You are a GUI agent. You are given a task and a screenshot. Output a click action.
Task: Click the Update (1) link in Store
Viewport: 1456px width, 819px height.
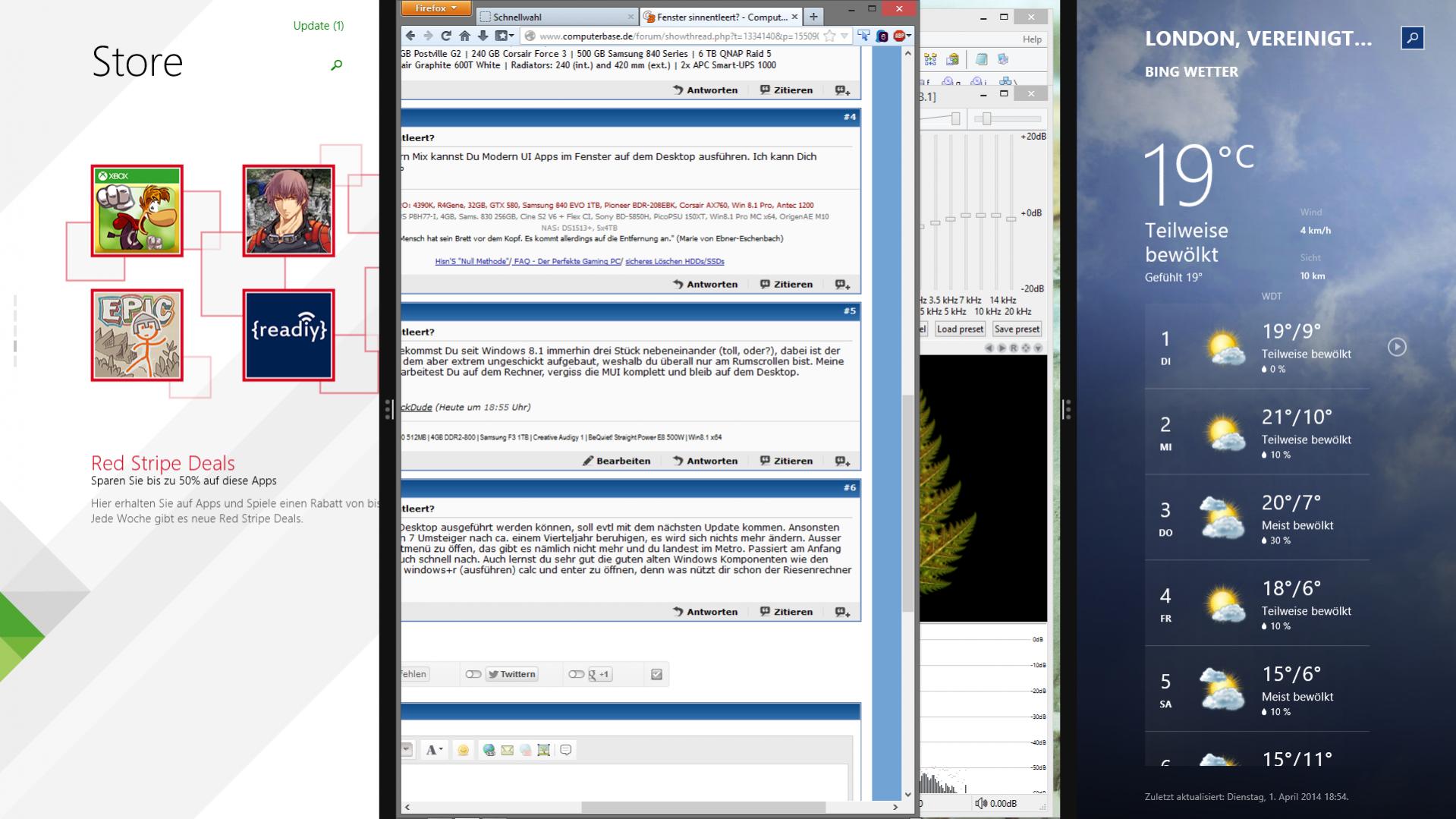click(319, 26)
